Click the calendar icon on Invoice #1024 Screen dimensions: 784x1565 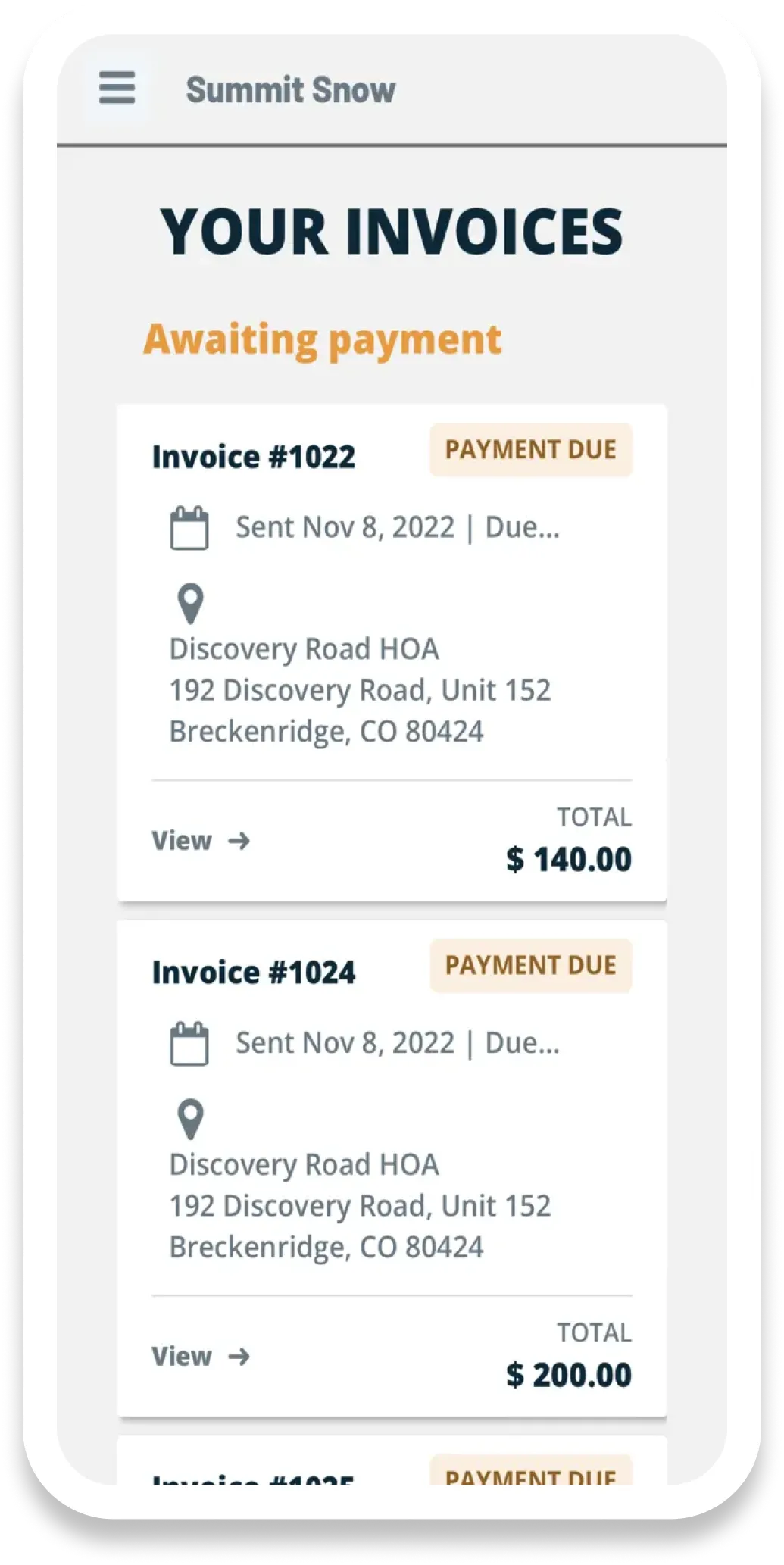pyautogui.click(x=189, y=1044)
